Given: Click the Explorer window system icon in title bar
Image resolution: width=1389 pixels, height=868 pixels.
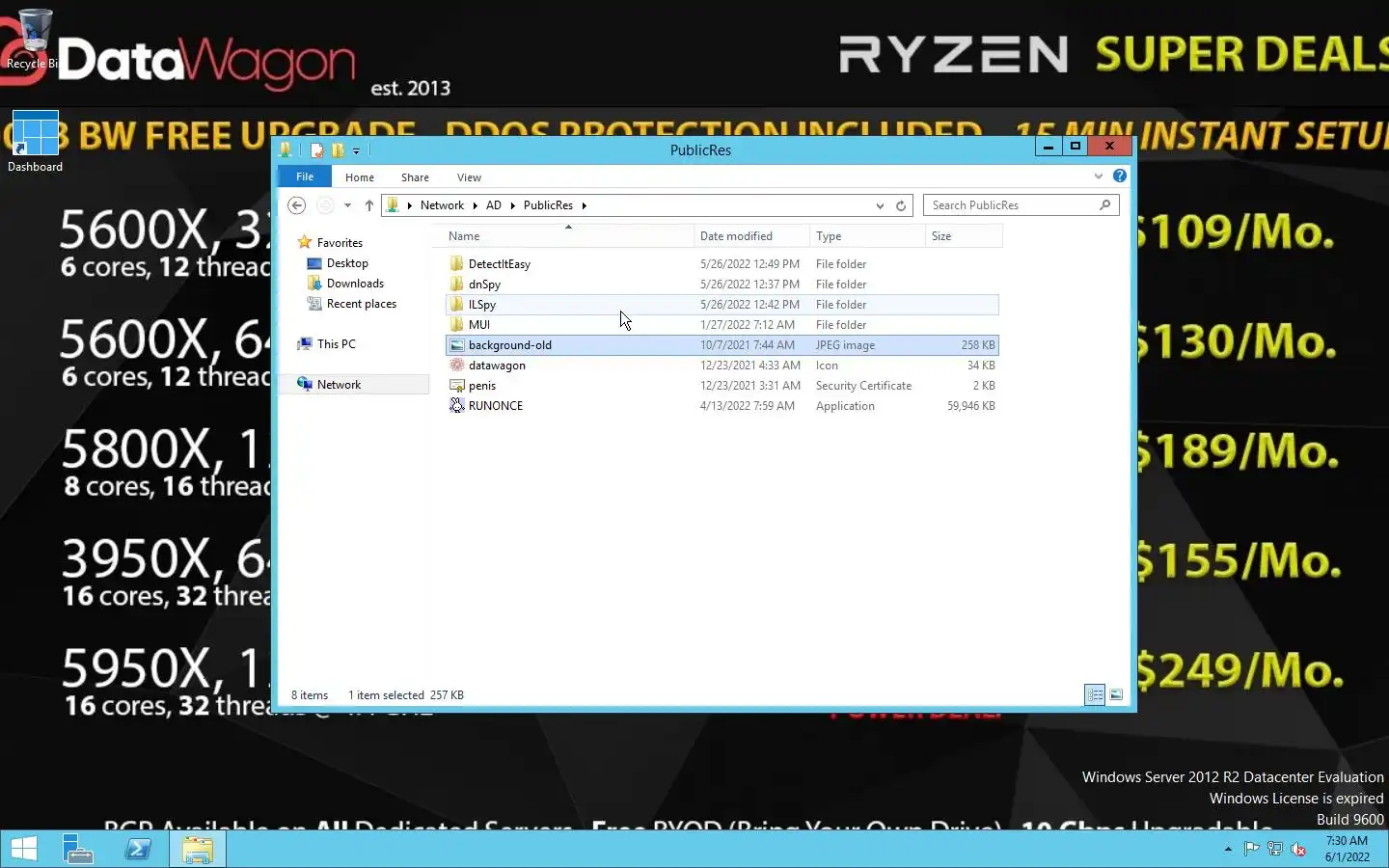Looking at the screenshot, I should [286, 149].
